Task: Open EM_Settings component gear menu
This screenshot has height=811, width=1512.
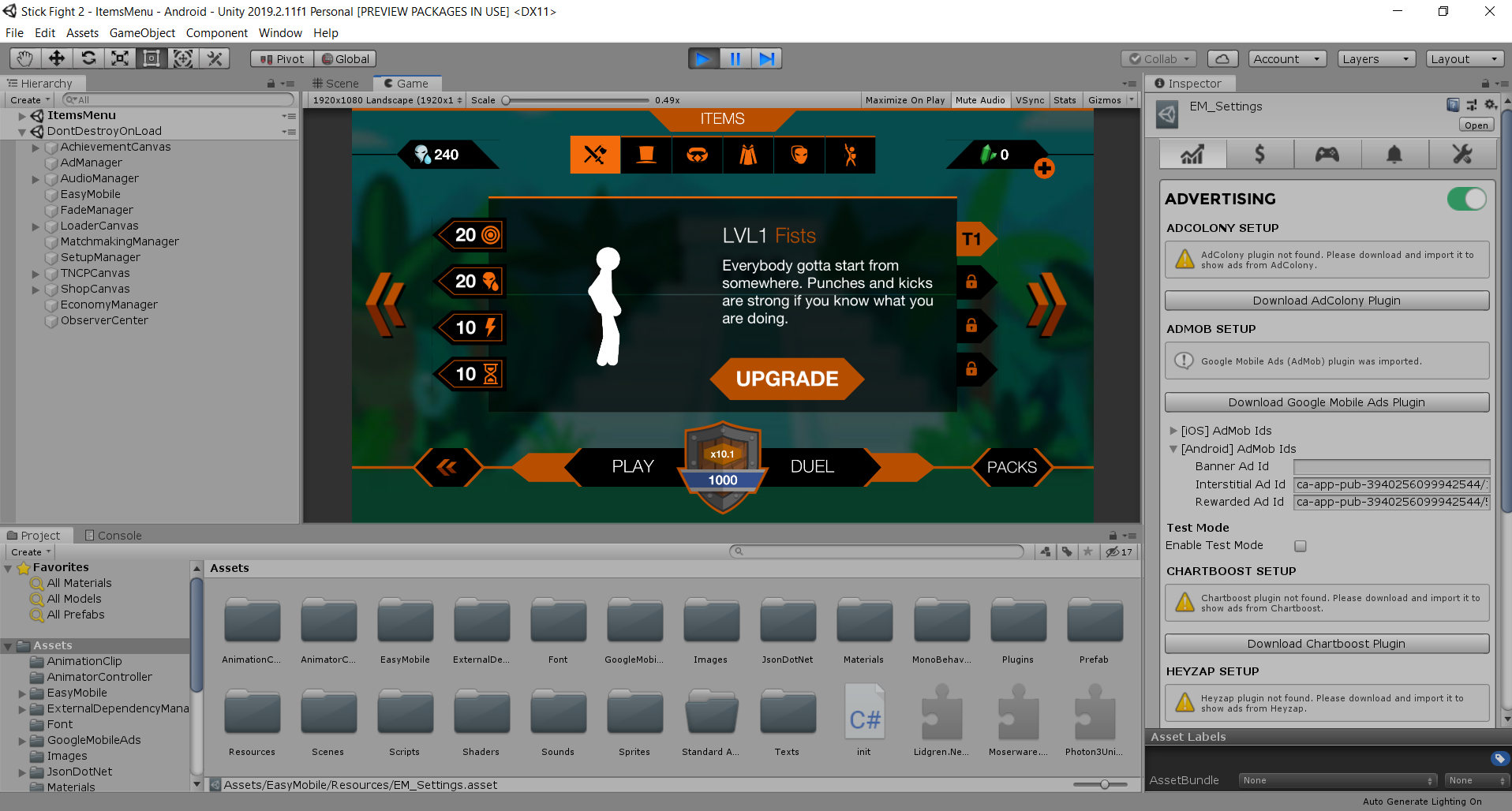Action: click(x=1490, y=105)
